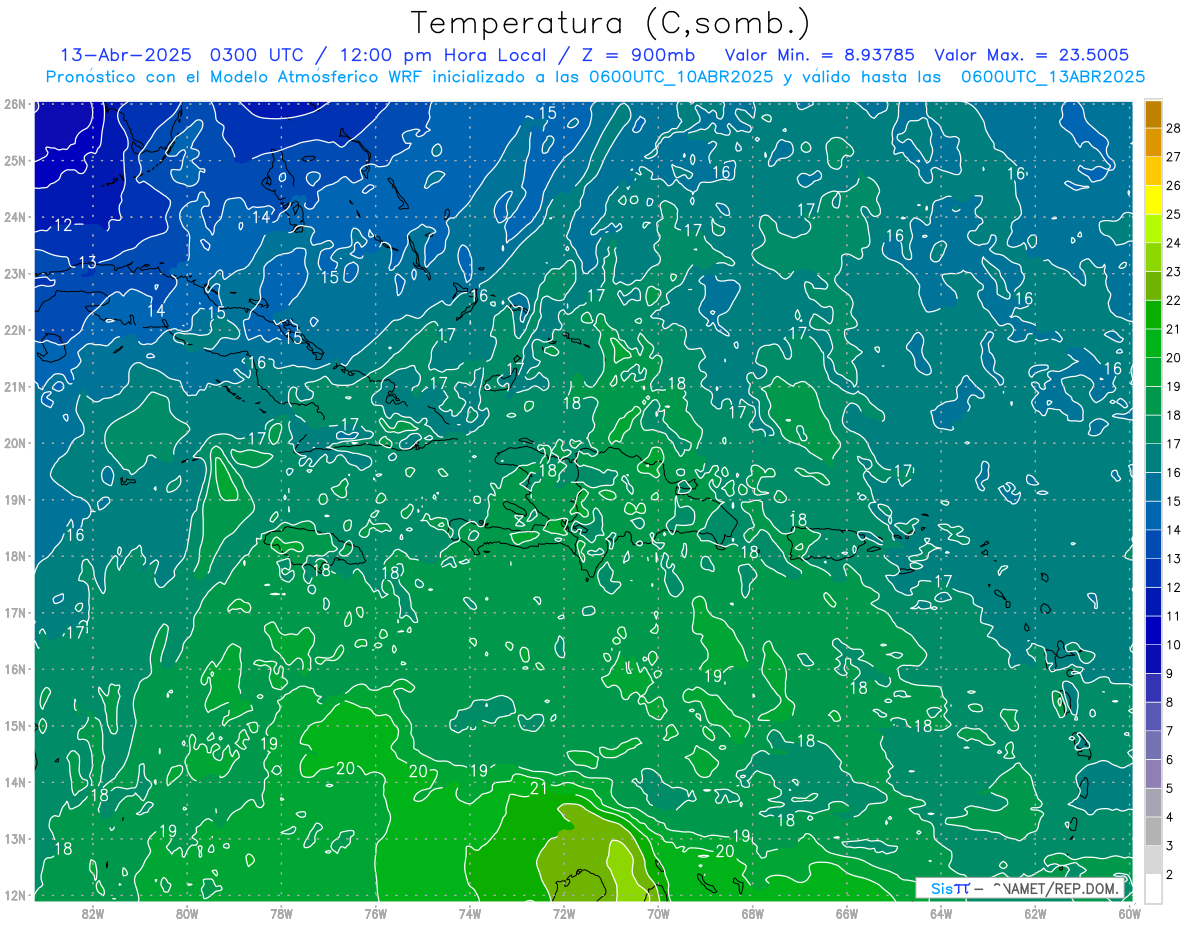Click the '80W' longitude axis label

(187, 912)
